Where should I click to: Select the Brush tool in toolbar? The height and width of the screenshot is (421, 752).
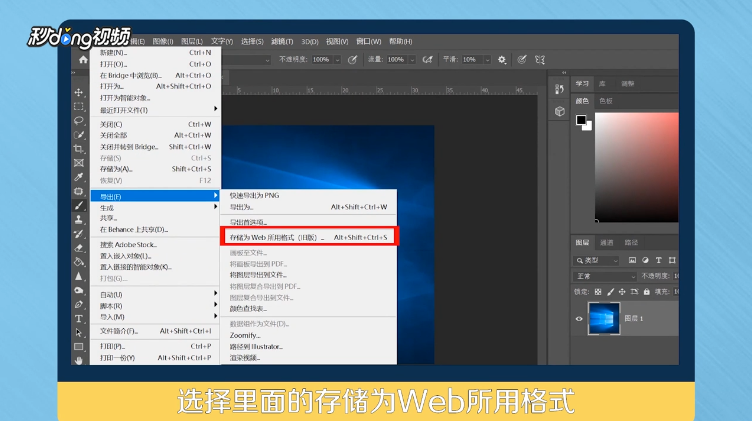[x=79, y=205]
